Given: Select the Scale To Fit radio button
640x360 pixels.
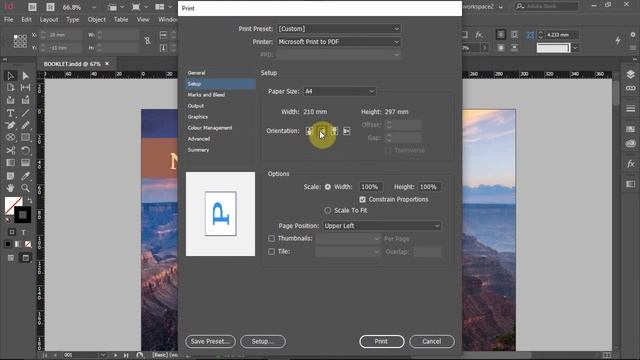Looking at the screenshot, I should click(328, 210).
